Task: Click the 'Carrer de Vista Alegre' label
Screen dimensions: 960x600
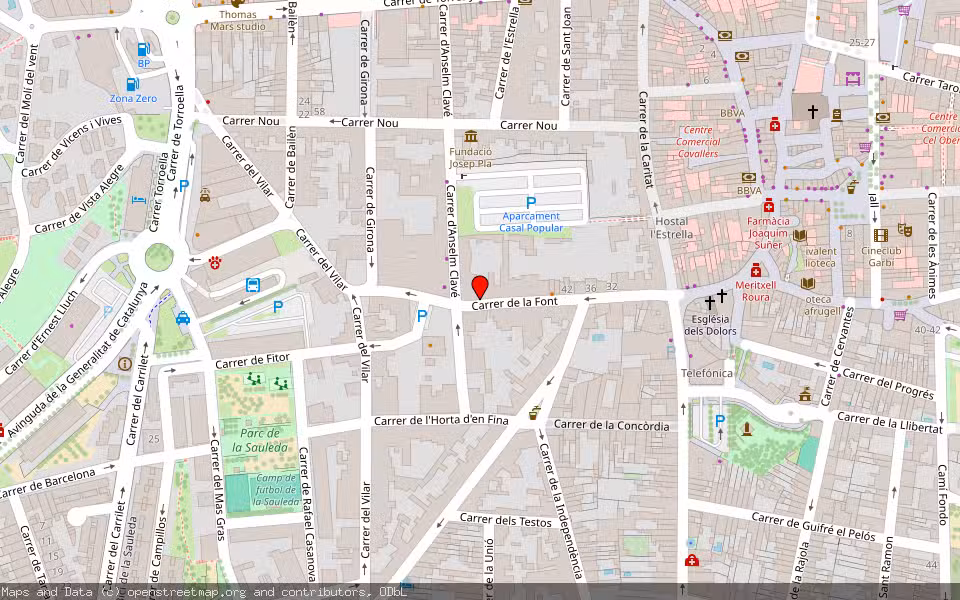Action: (79, 199)
